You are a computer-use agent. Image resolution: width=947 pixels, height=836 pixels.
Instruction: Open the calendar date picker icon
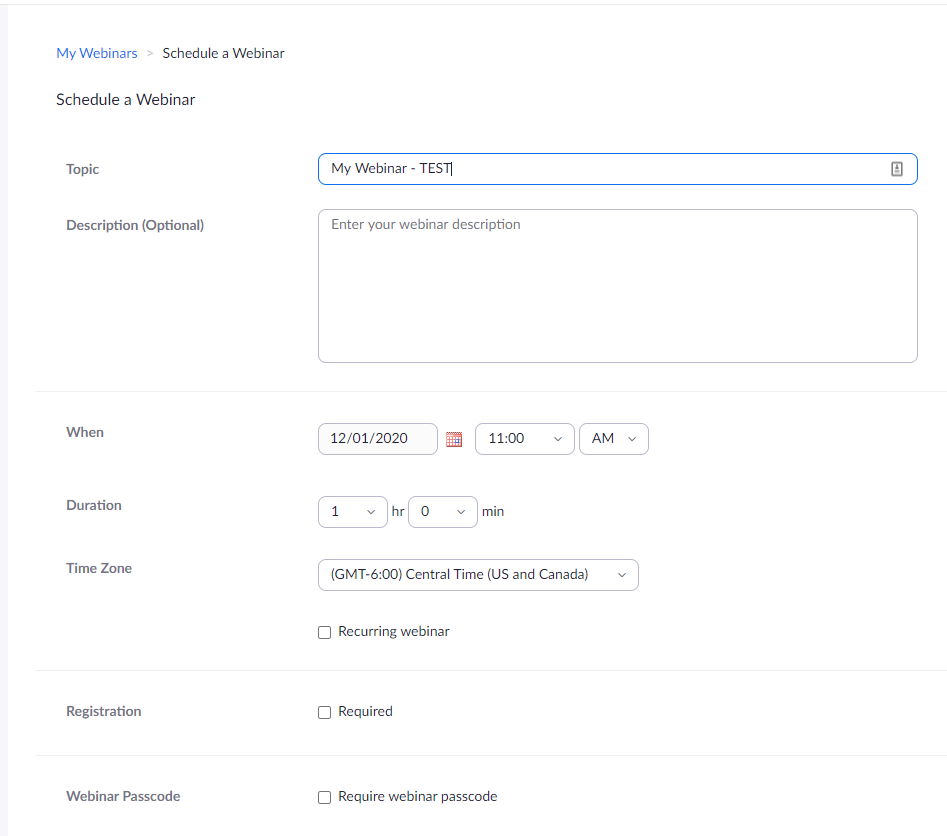tap(454, 439)
